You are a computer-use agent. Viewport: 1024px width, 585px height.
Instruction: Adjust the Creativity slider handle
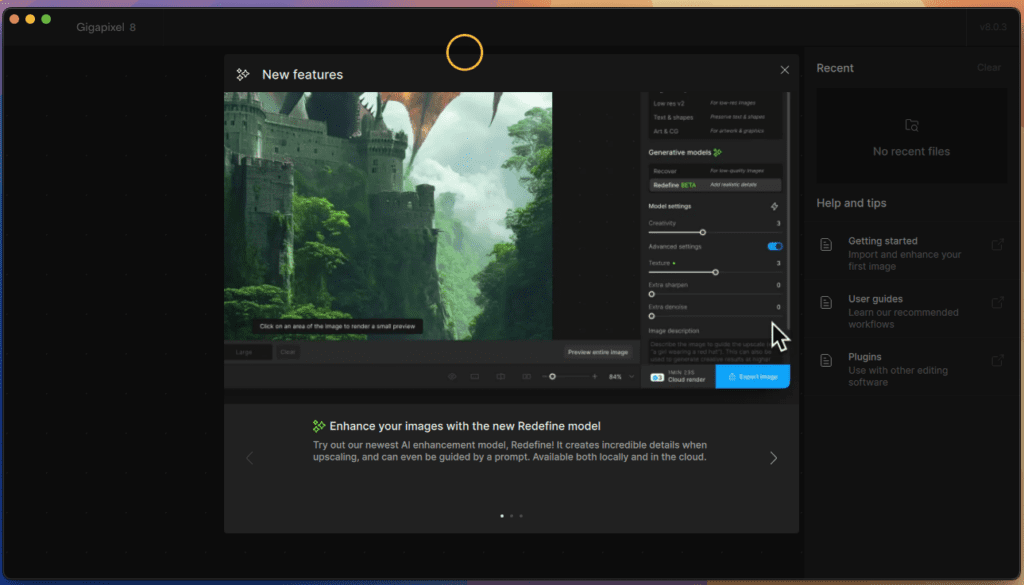tap(703, 232)
